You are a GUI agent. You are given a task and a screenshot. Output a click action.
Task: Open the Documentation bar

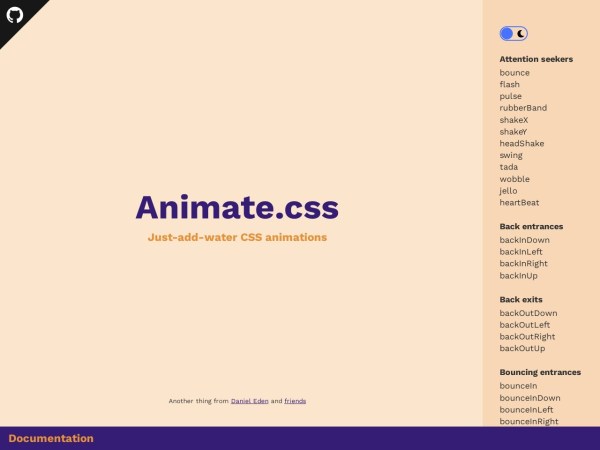(x=51, y=438)
